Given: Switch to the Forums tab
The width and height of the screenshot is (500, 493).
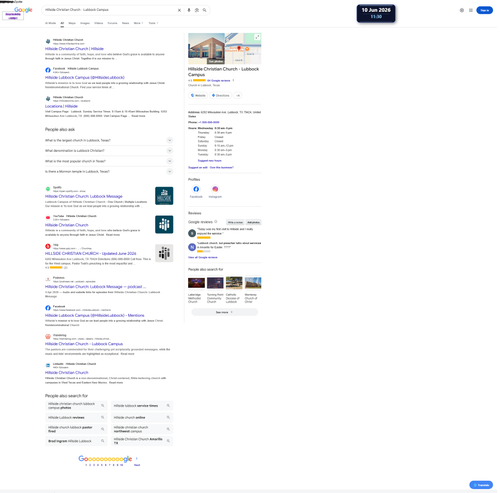Looking at the screenshot, I should click(x=112, y=23).
